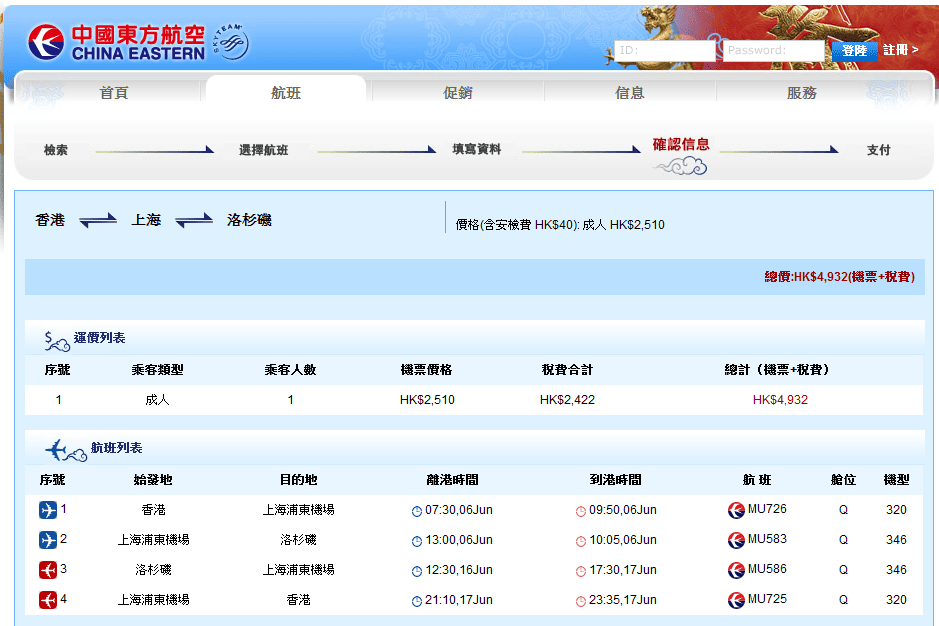Click the fare list dollar icon
This screenshot has height=626, width=939.
[x=56, y=340]
